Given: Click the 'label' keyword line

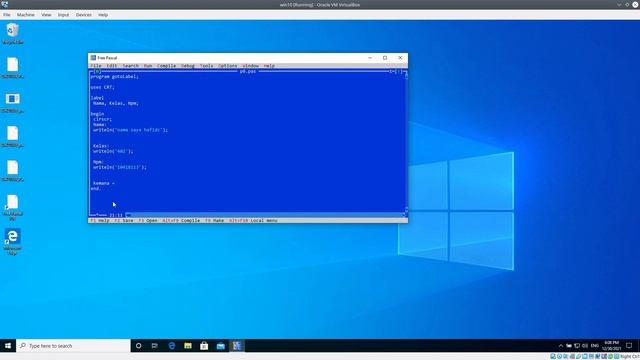Looking at the screenshot, I should tap(97, 98).
